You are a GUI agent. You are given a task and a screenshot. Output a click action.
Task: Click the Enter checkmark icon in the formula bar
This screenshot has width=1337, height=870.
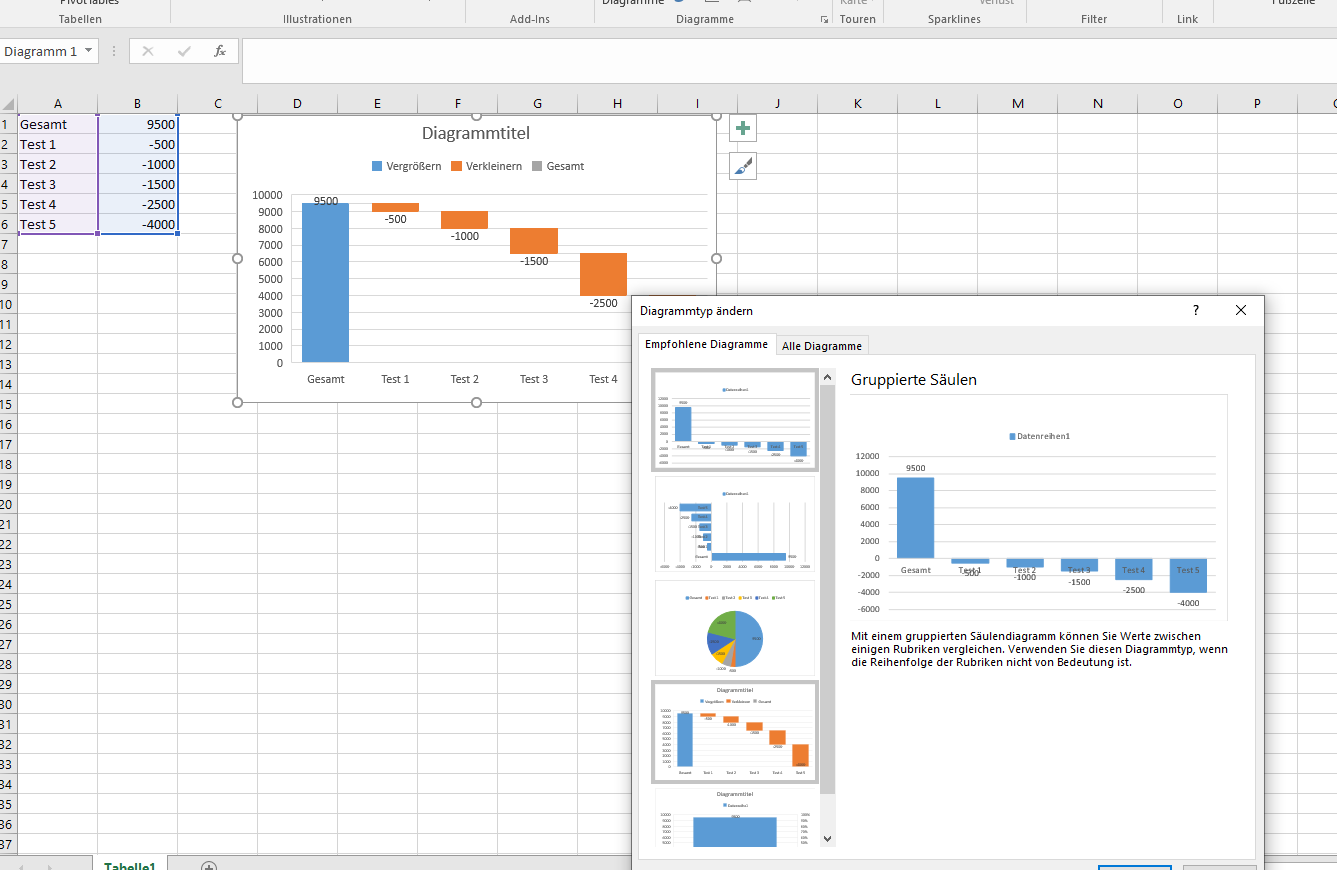point(184,51)
